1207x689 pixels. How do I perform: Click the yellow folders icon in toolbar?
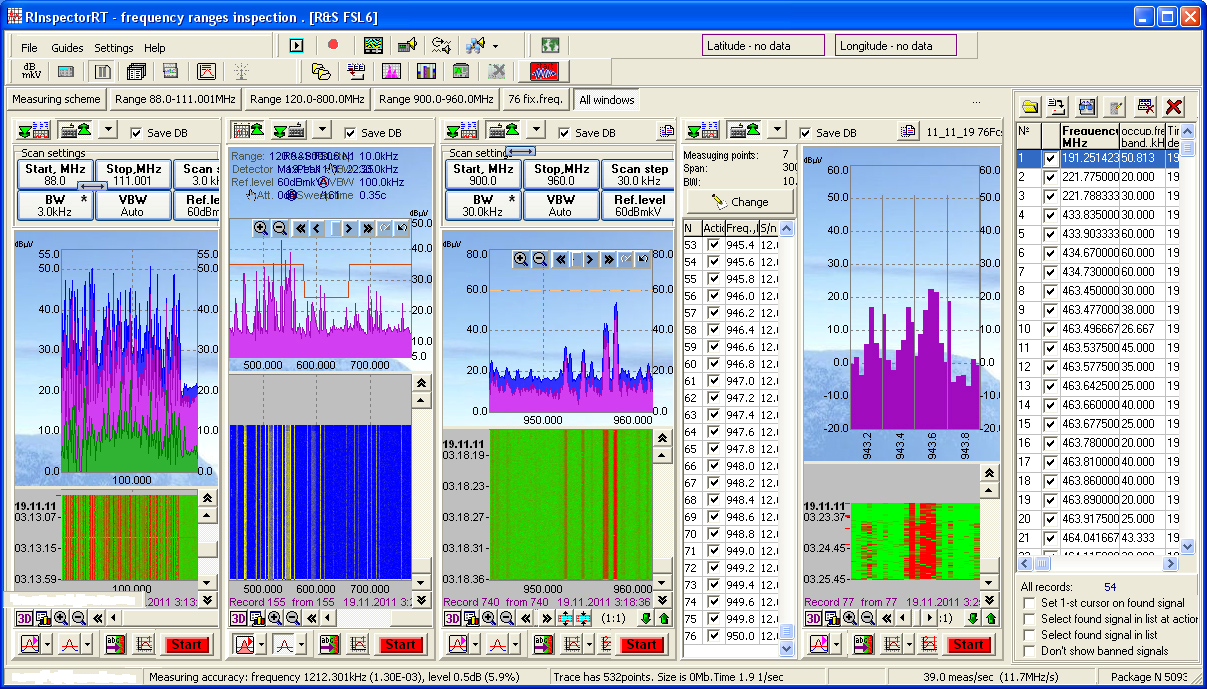coord(321,71)
